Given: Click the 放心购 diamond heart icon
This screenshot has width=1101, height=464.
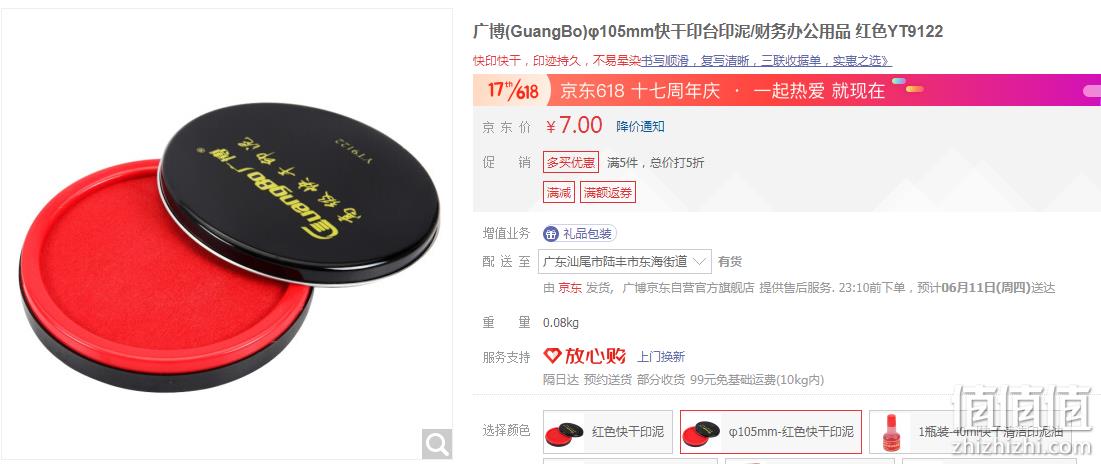Looking at the screenshot, I should click(553, 356).
